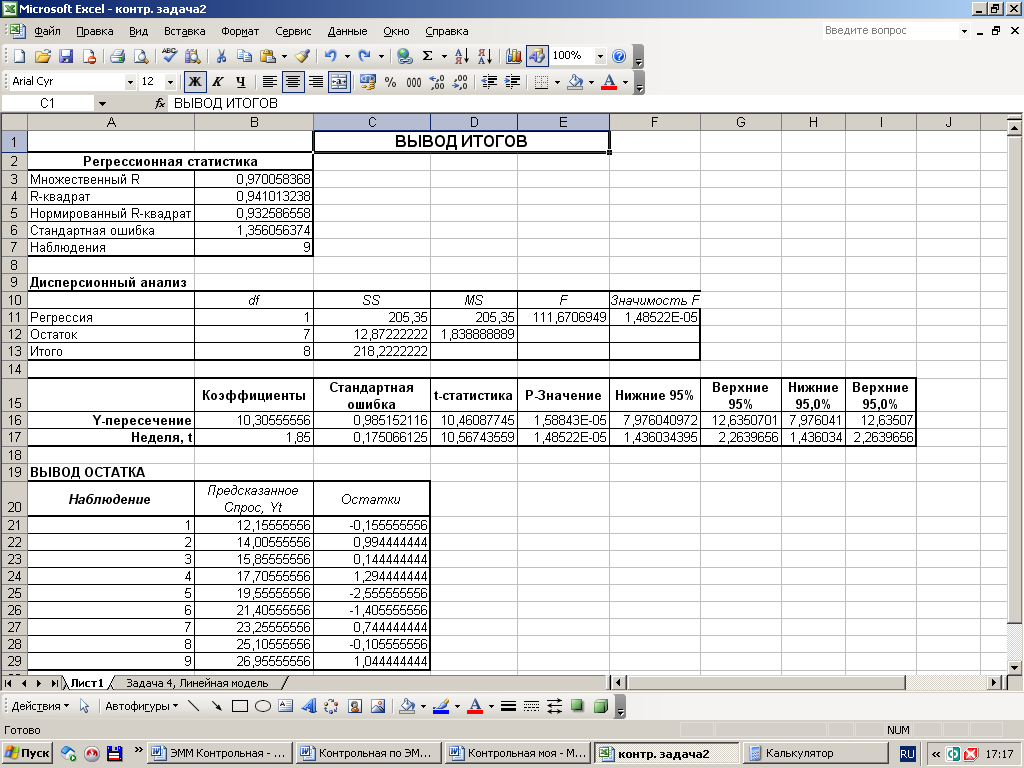Click the AutoSum sigma icon

[x=428, y=56]
